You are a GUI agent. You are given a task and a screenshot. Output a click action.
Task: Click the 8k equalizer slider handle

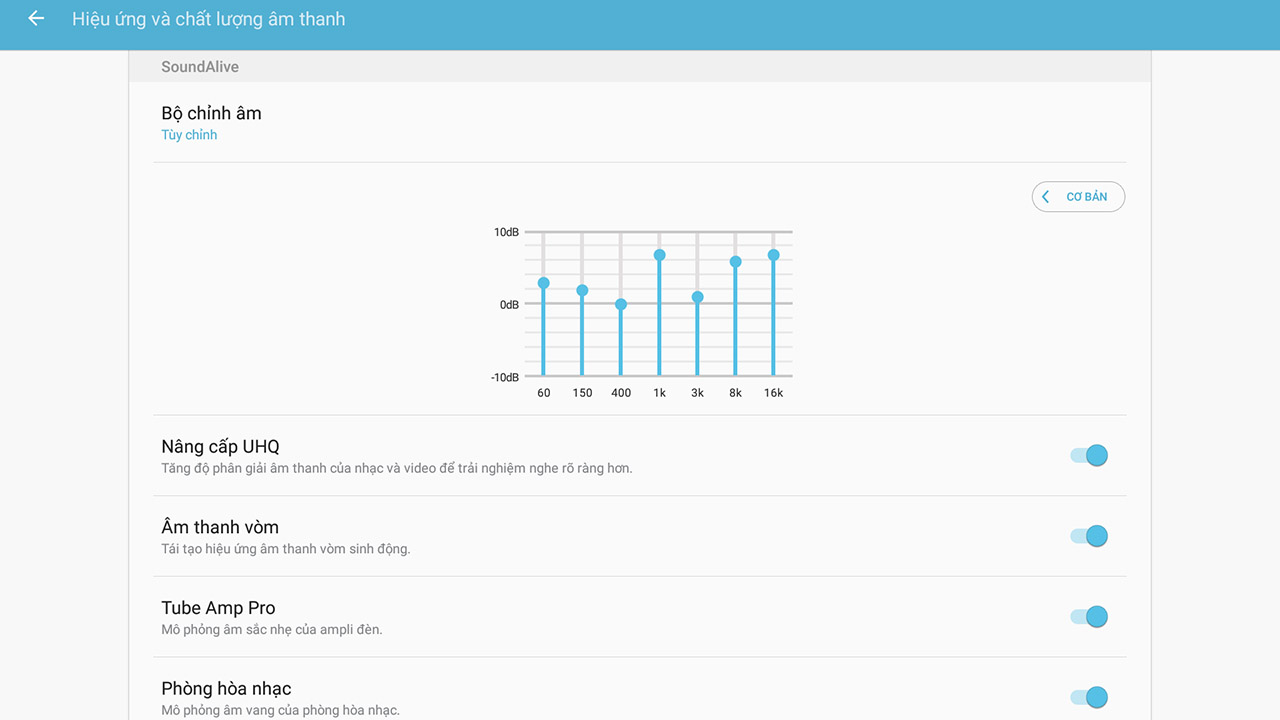pos(735,262)
